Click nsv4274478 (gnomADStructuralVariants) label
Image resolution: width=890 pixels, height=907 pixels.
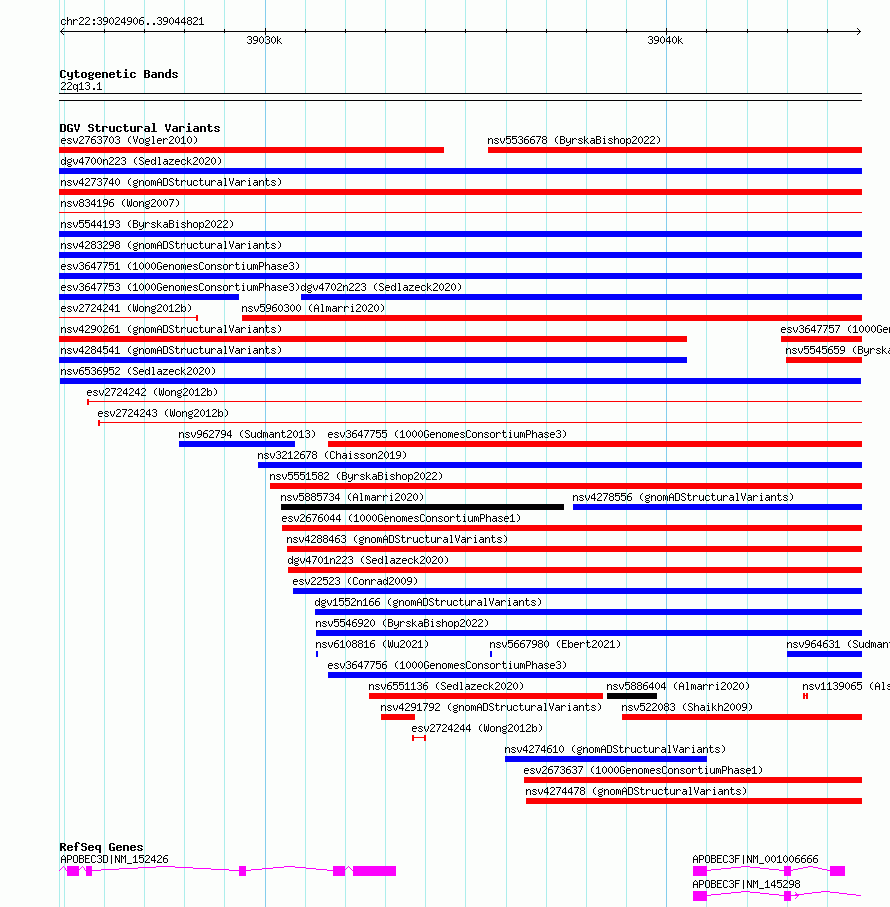coord(636,791)
